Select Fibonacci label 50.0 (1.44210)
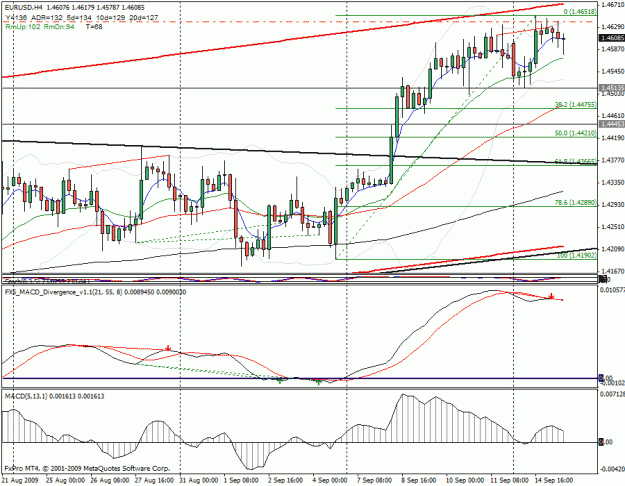The image size is (625, 486). click(576, 133)
